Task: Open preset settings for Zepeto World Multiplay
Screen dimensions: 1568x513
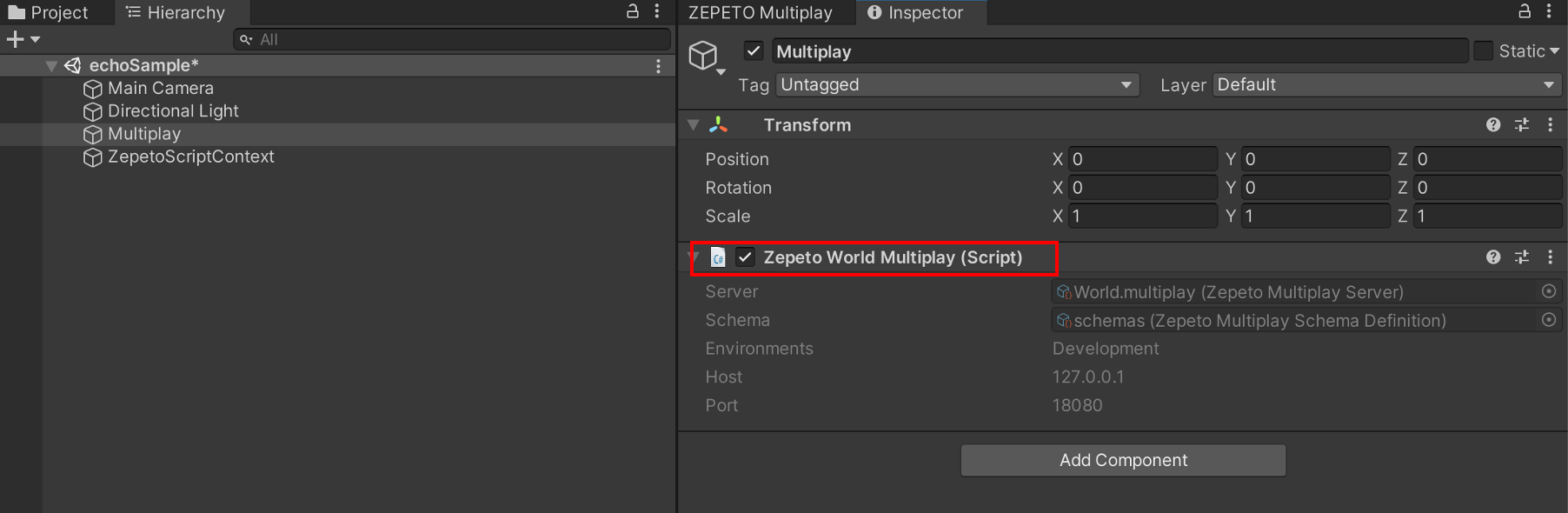Action: [1522, 257]
